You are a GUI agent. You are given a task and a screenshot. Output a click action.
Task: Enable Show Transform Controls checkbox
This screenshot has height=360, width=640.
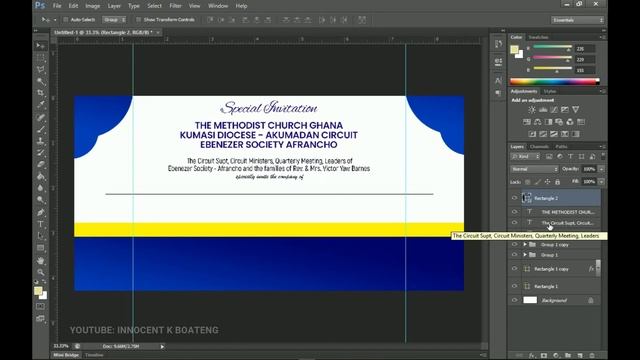pyautogui.click(x=138, y=20)
